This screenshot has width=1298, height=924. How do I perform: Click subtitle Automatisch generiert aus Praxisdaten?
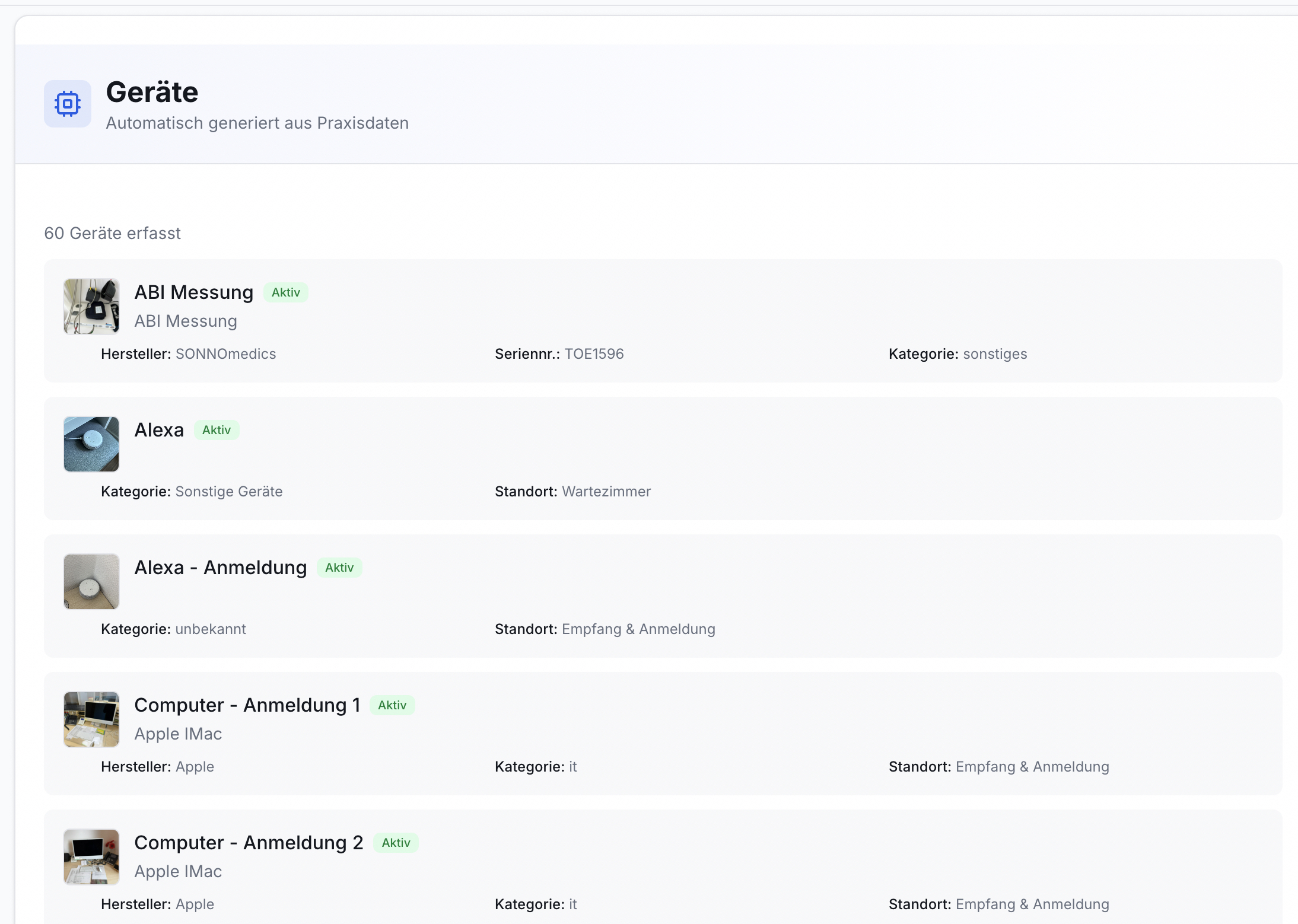[x=257, y=123]
